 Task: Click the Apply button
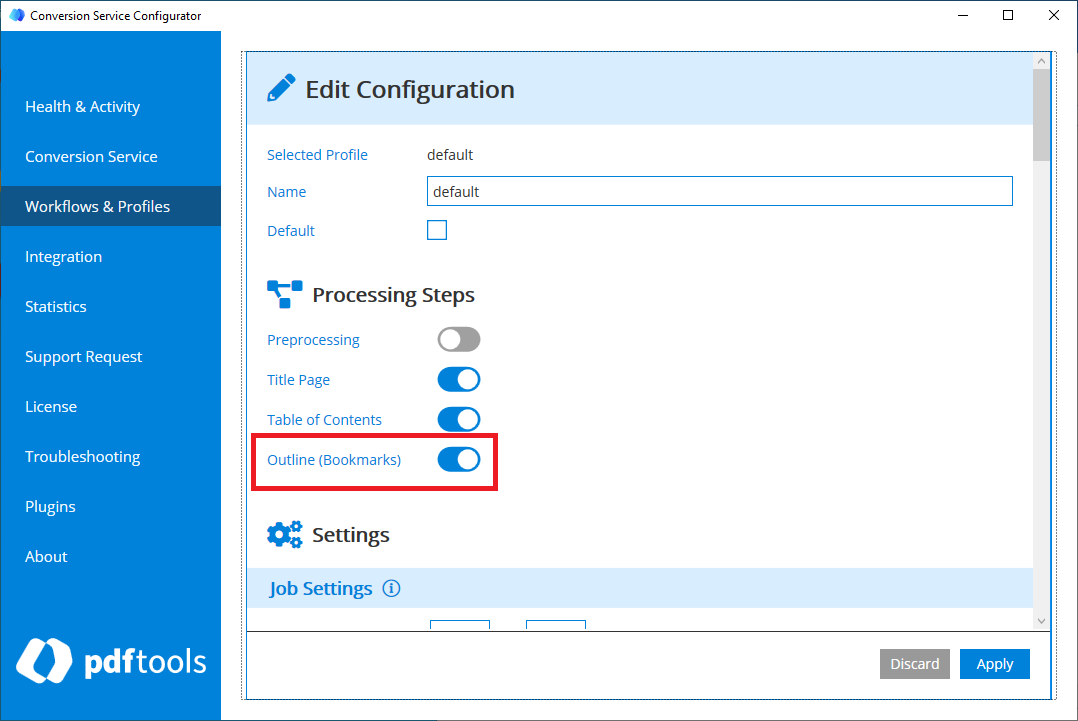point(994,664)
